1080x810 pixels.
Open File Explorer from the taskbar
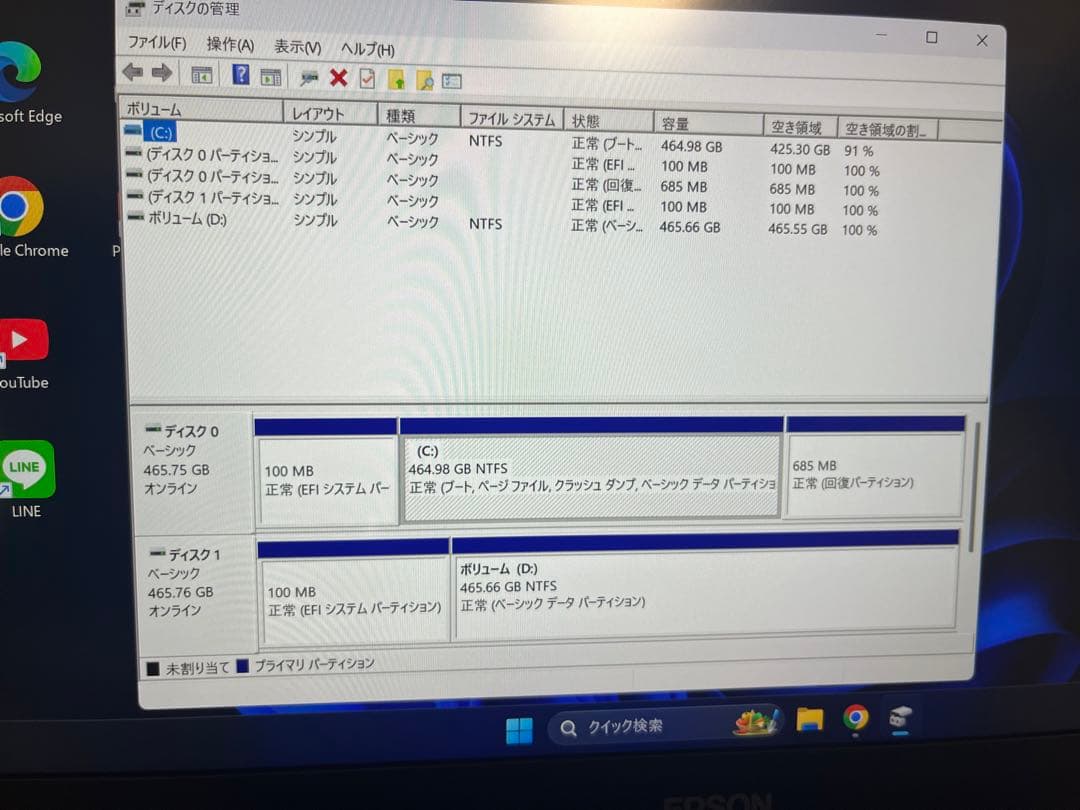point(810,720)
